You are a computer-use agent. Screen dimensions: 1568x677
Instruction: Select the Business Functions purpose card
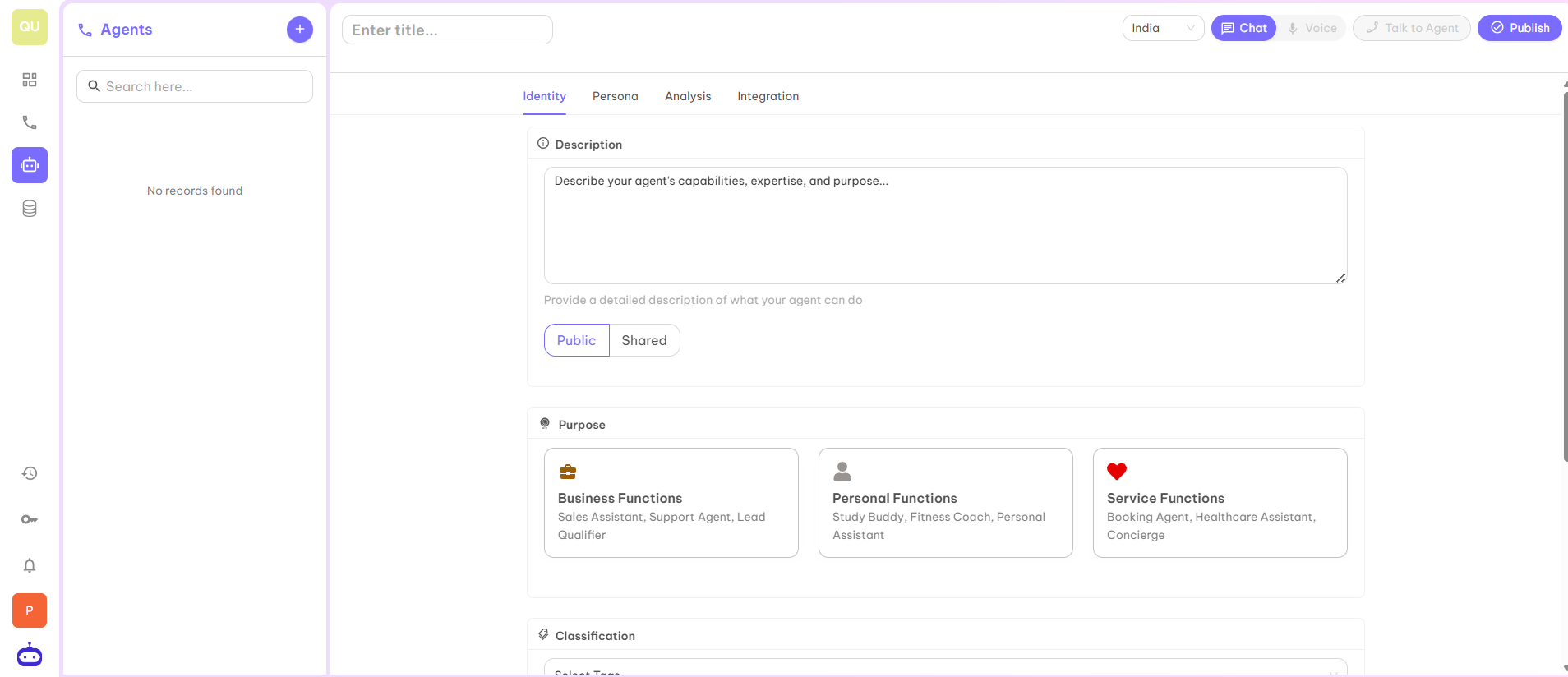click(x=671, y=503)
